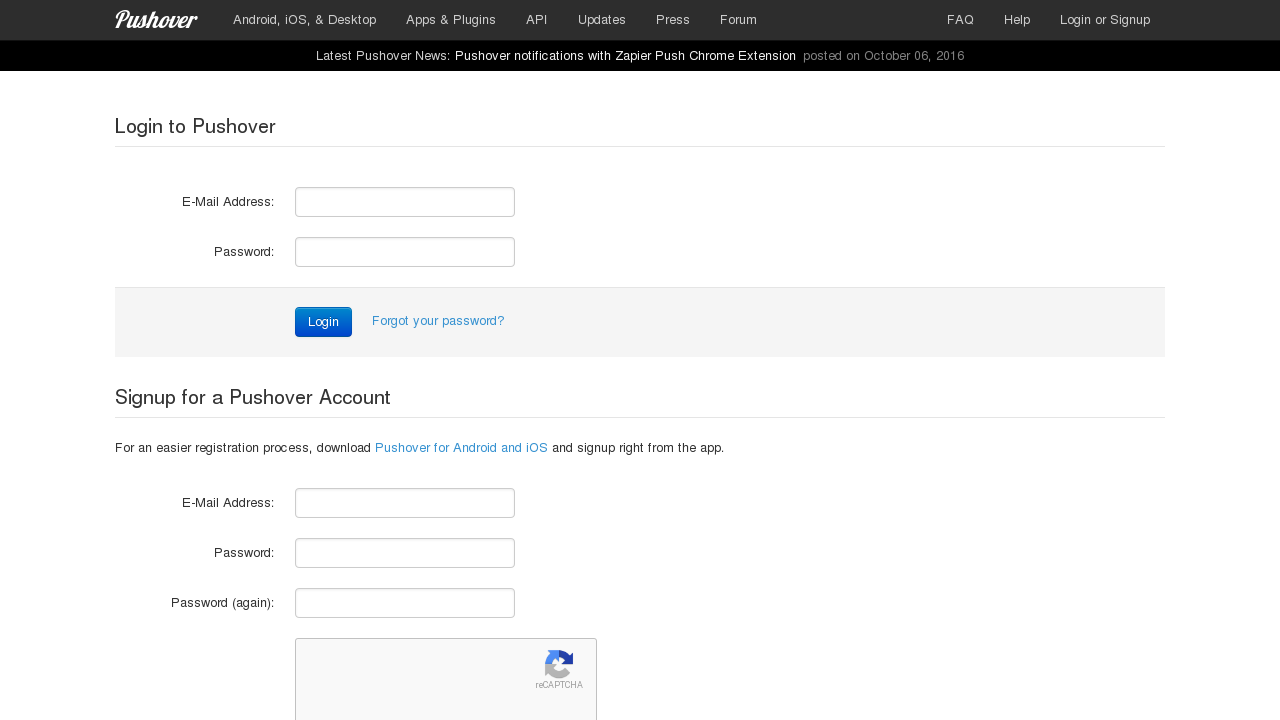Focus the signup E-Mail Address field
The width and height of the screenshot is (1280, 720).
(405, 503)
